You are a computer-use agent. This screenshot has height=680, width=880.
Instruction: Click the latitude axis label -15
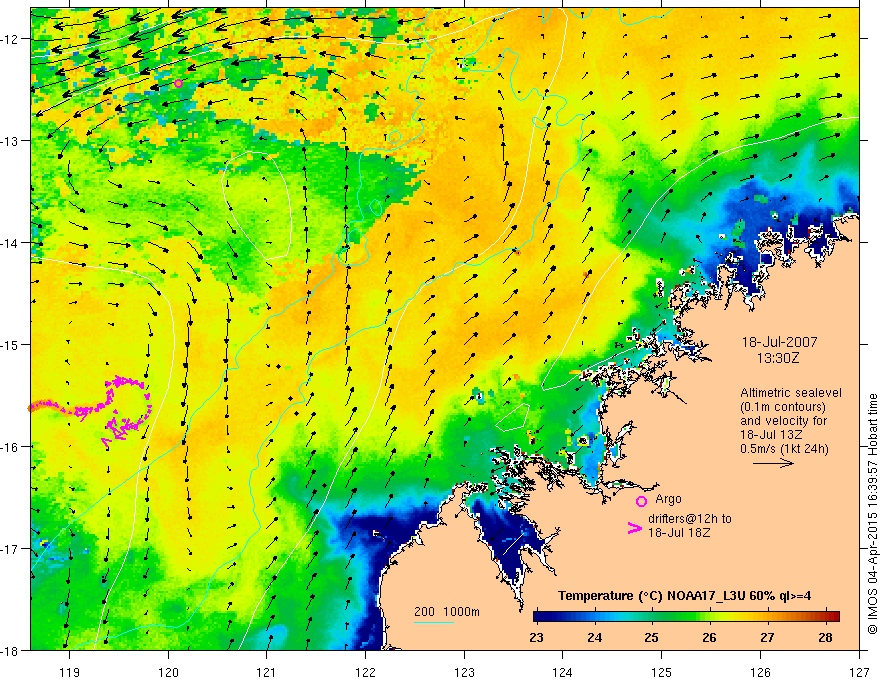pyautogui.click(x=12, y=344)
